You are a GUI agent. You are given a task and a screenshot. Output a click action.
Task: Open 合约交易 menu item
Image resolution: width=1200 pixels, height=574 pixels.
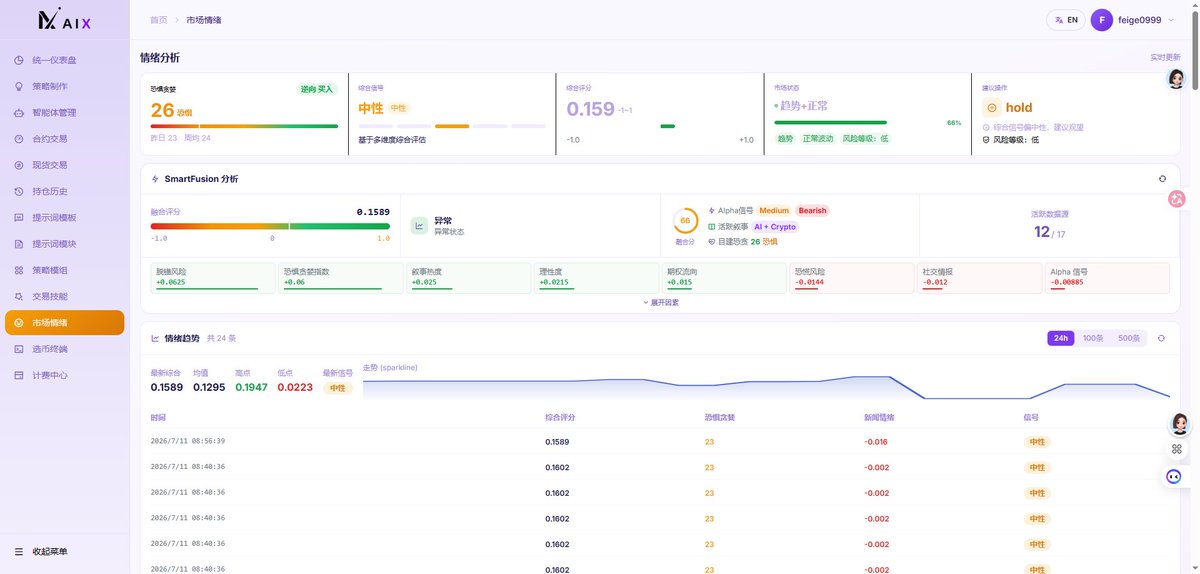point(65,139)
